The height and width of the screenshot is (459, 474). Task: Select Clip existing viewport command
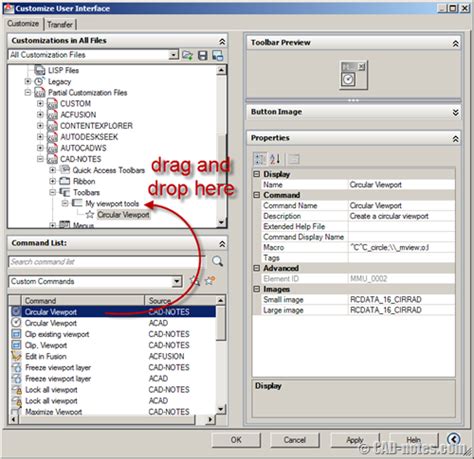(112, 334)
